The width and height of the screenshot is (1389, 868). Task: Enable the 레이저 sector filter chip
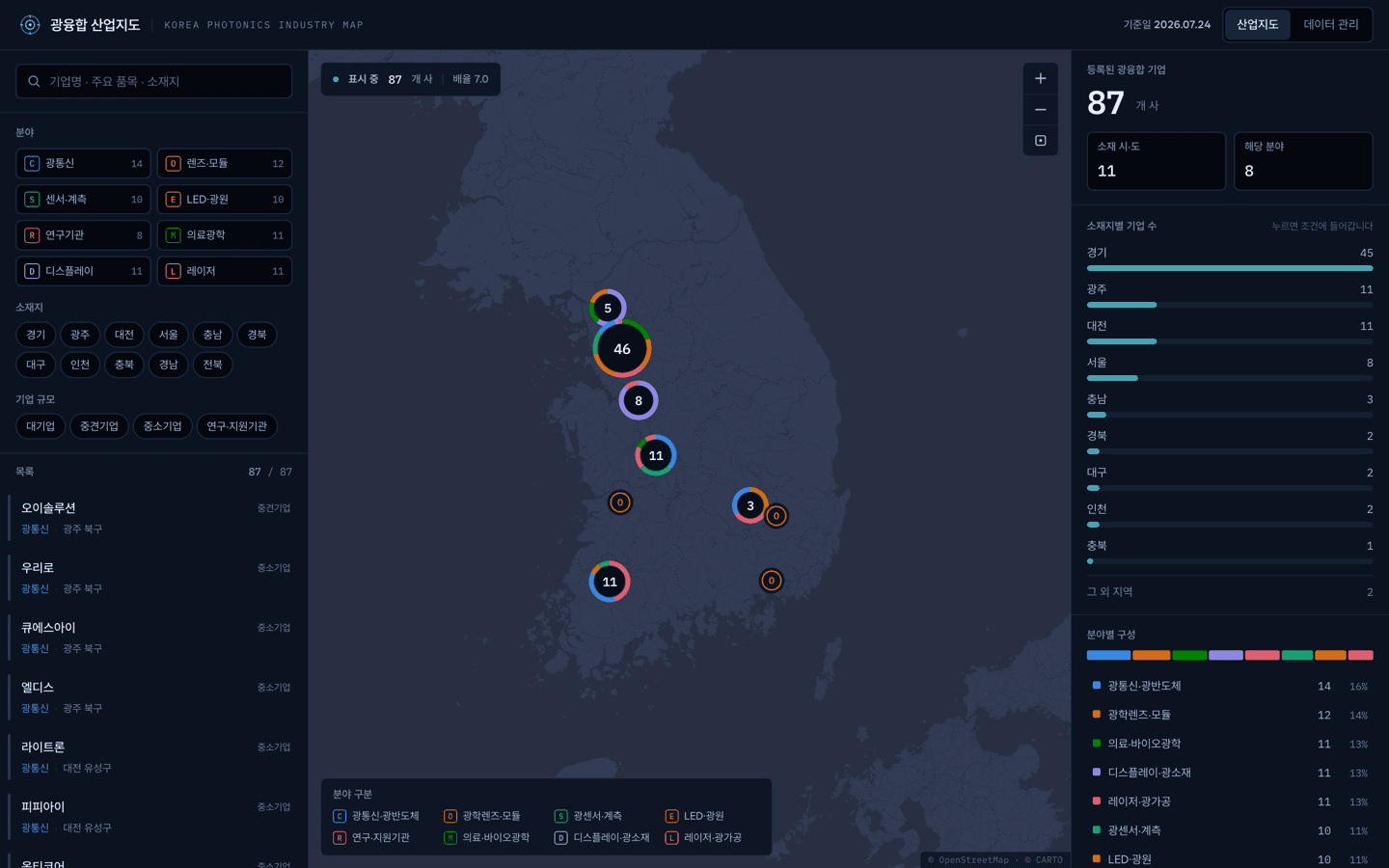click(225, 271)
